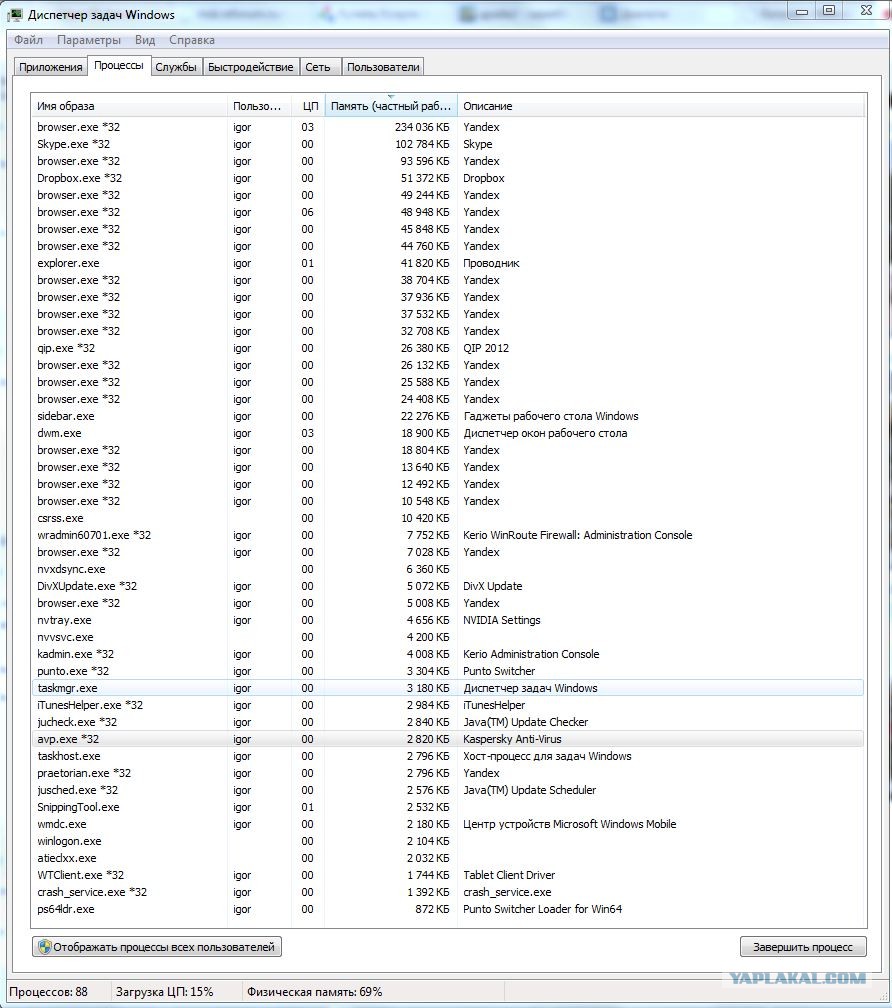Click Физическая память: 69% status entry
This screenshot has width=892, height=1008.
[314, 991]
